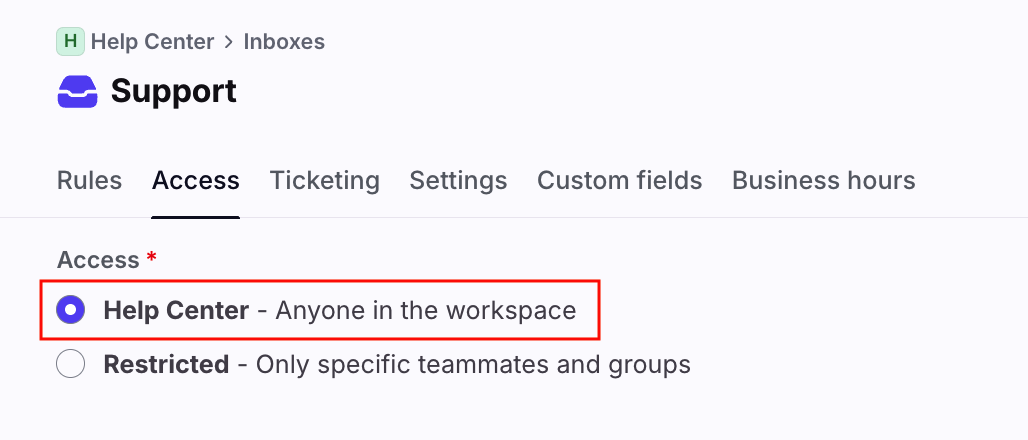Select the Help Center radio button

point(71,310)
